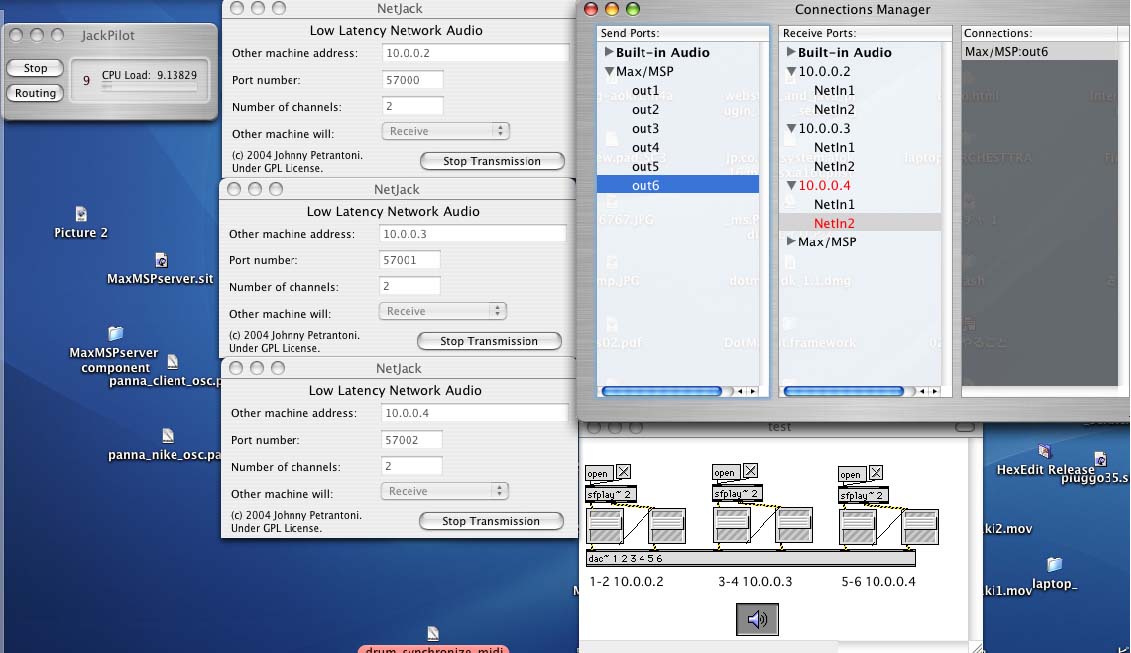
Task: Collapse the Max/MSP group in Send Ports
Action: tap(609, 72)
